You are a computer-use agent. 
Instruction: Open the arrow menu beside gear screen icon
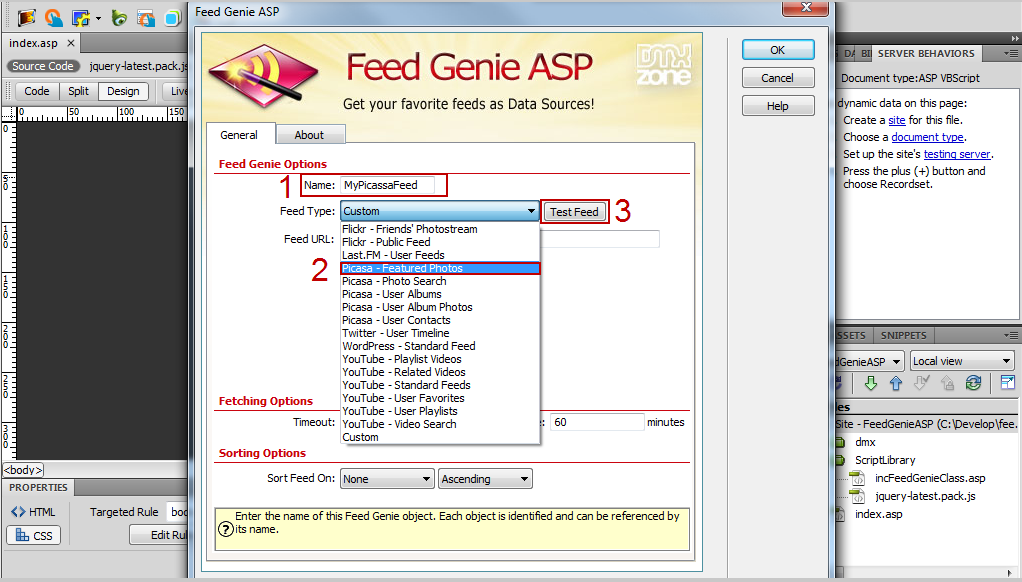coord(98,18)
